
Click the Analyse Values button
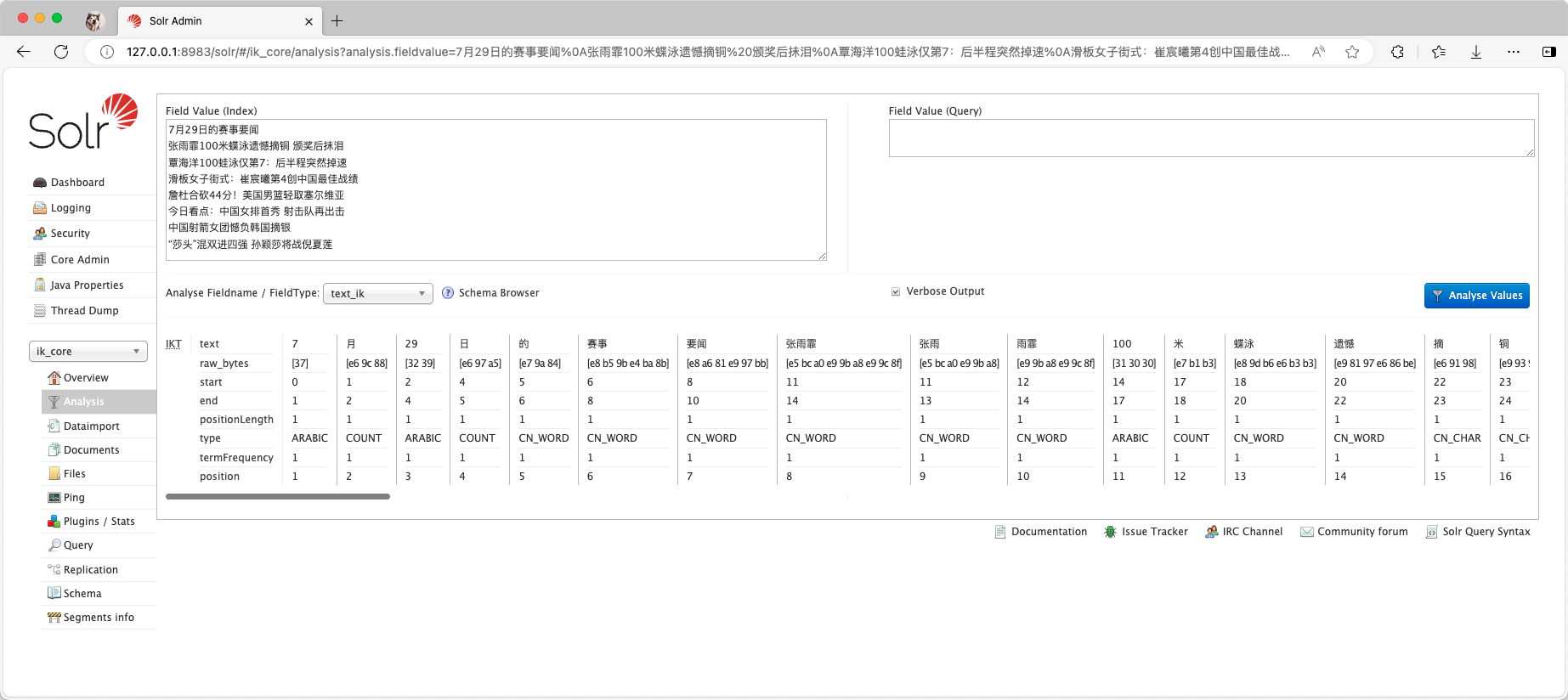pyautogui.click(x=1477, y=296)
